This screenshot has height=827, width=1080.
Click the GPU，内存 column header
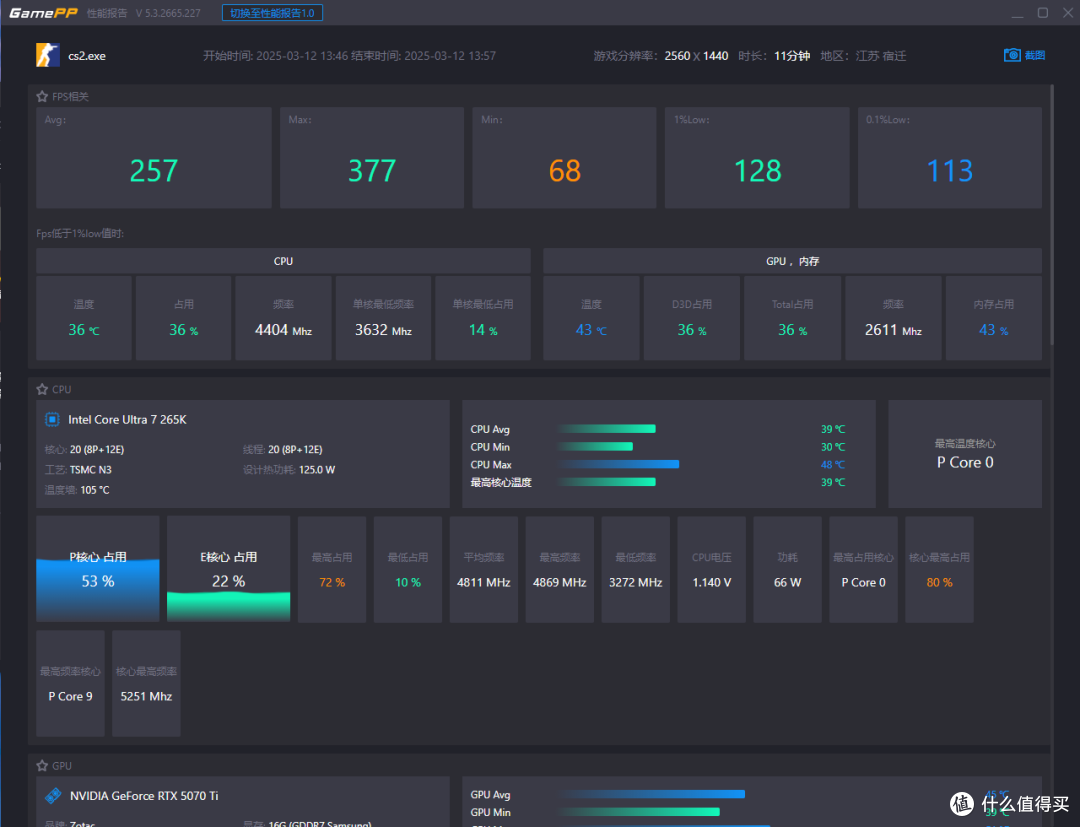click(x=792, y=262)
